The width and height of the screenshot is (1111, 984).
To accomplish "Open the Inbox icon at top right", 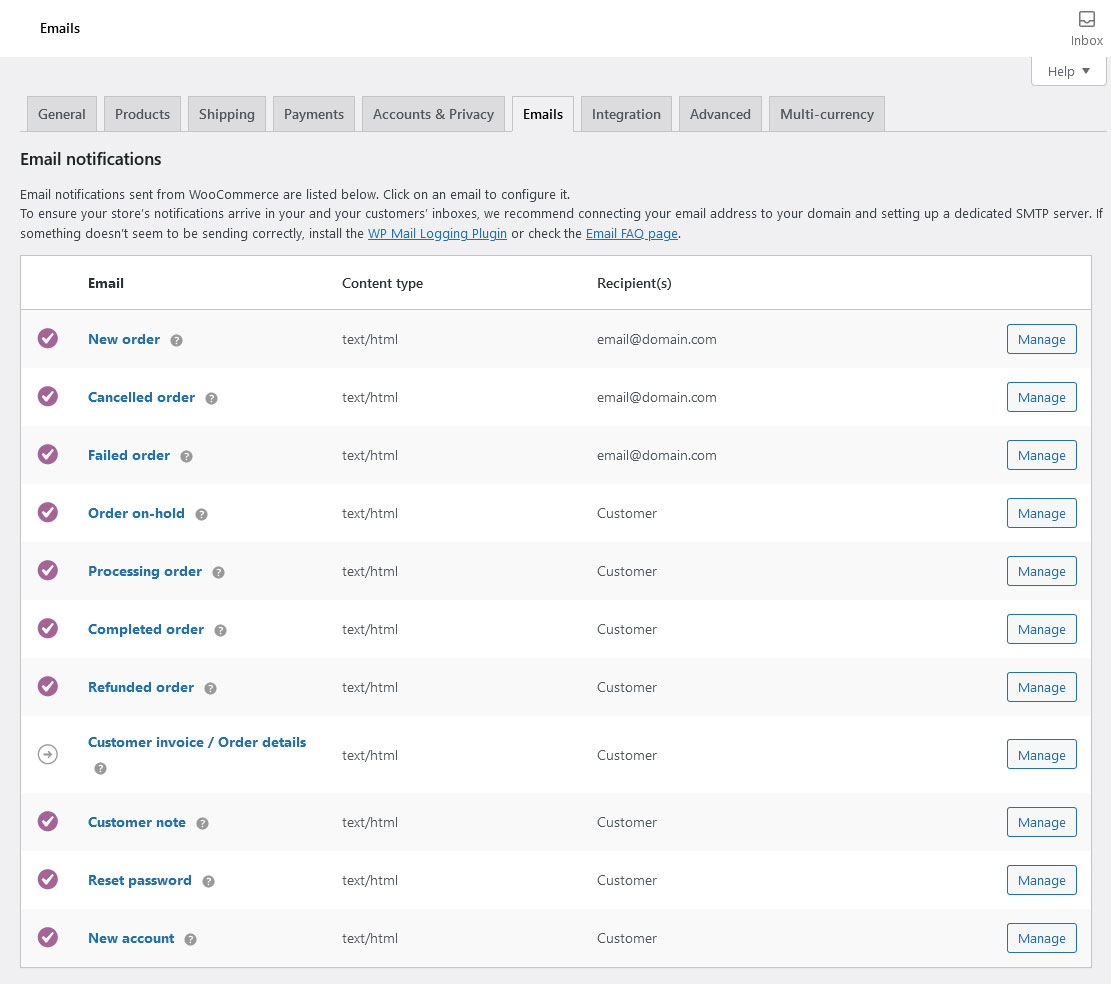I will point(1086,28).
